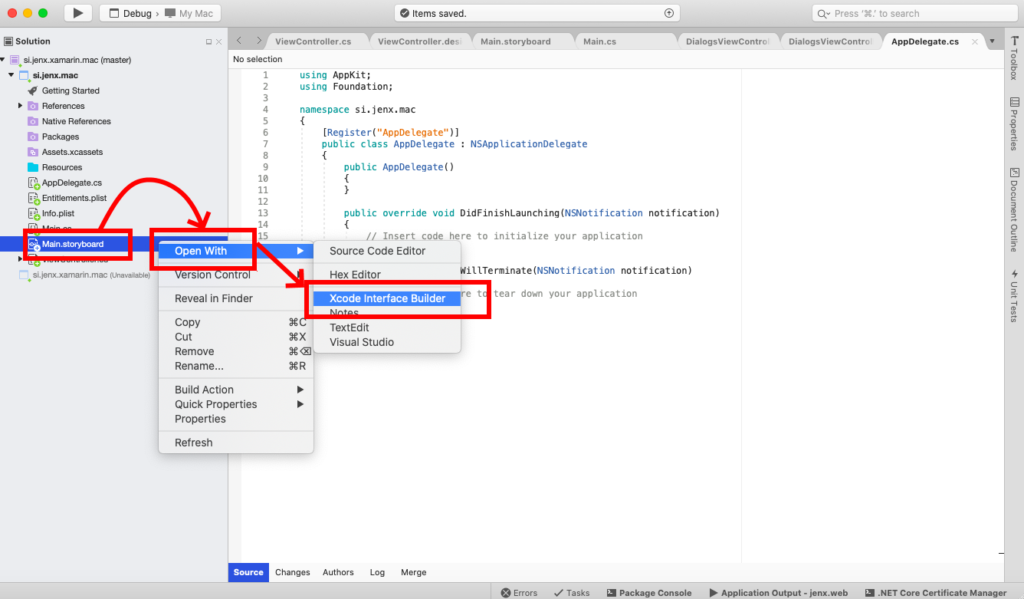Open the Document Outline side panel

1014,210
